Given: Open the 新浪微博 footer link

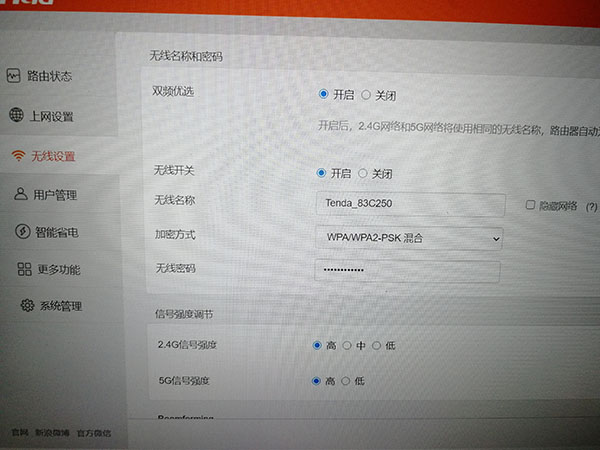Looking at the screenshot, I should pos(52,433).
